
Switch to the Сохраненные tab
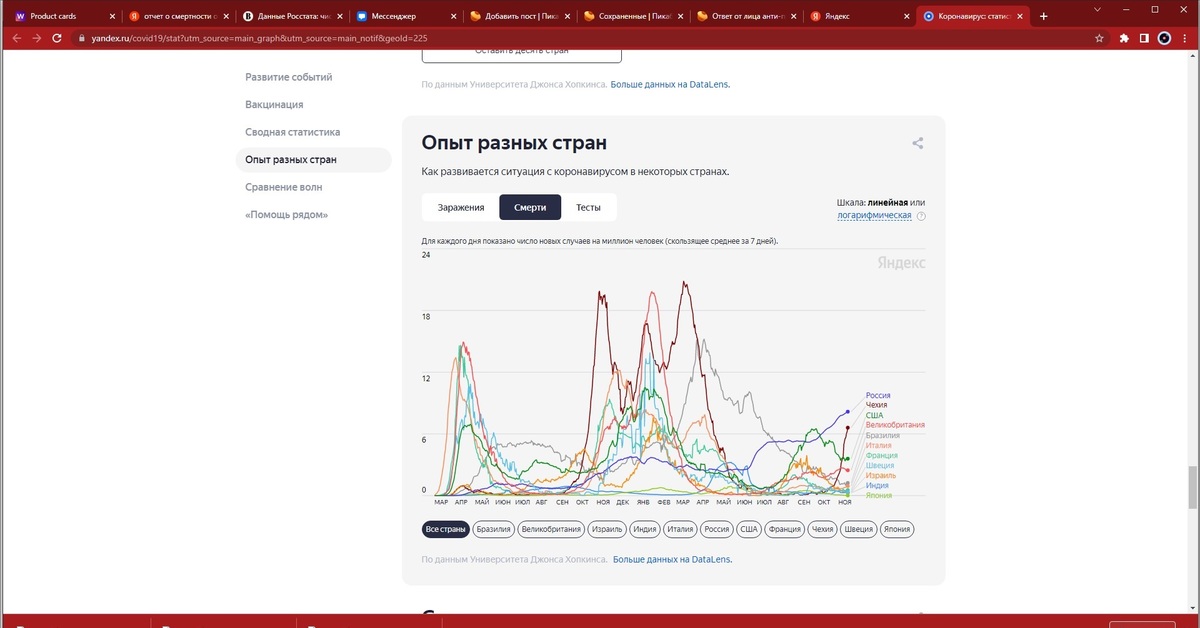click(632, 16)
